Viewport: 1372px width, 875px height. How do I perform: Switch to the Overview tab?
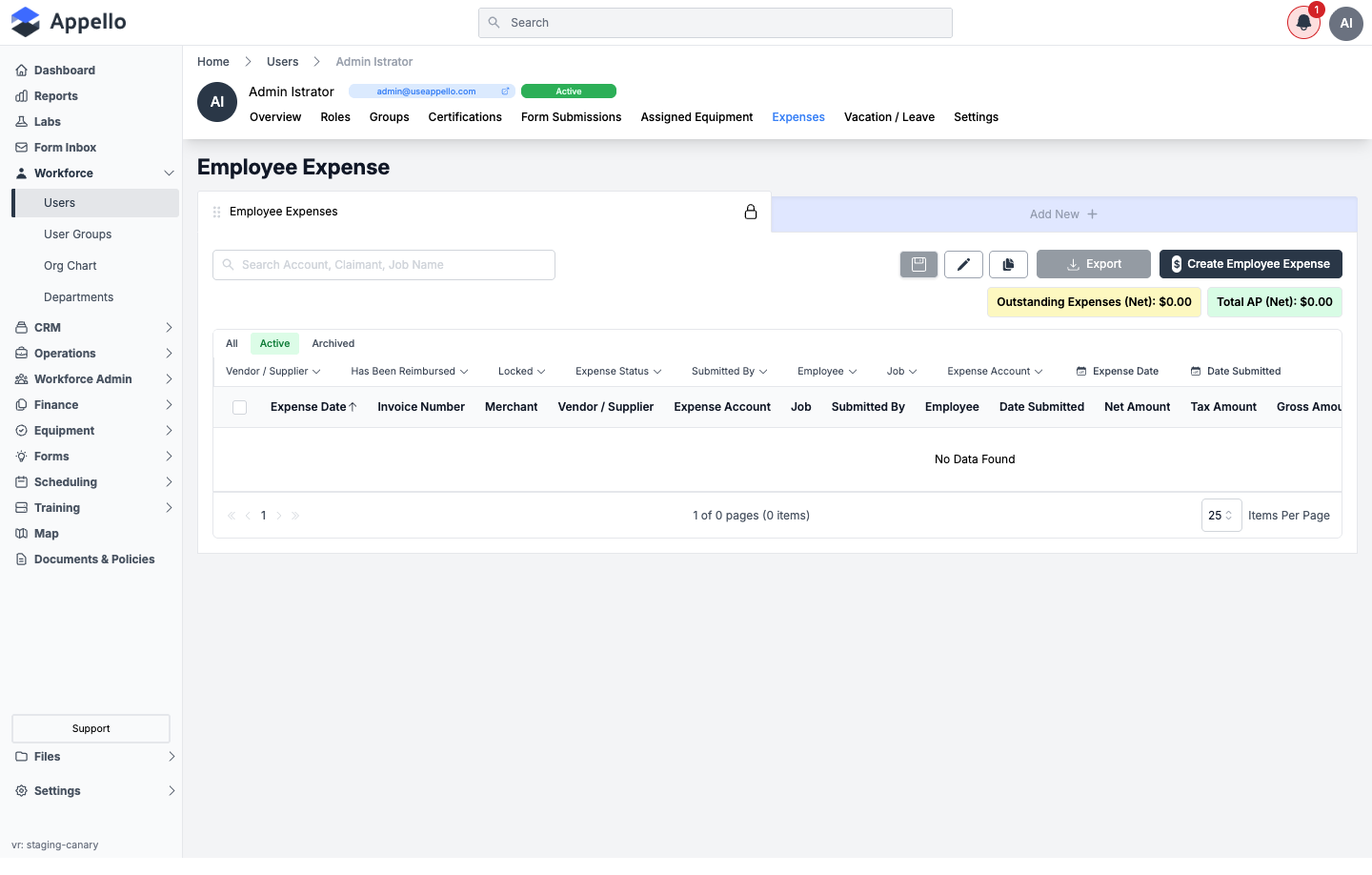point(275,117)
